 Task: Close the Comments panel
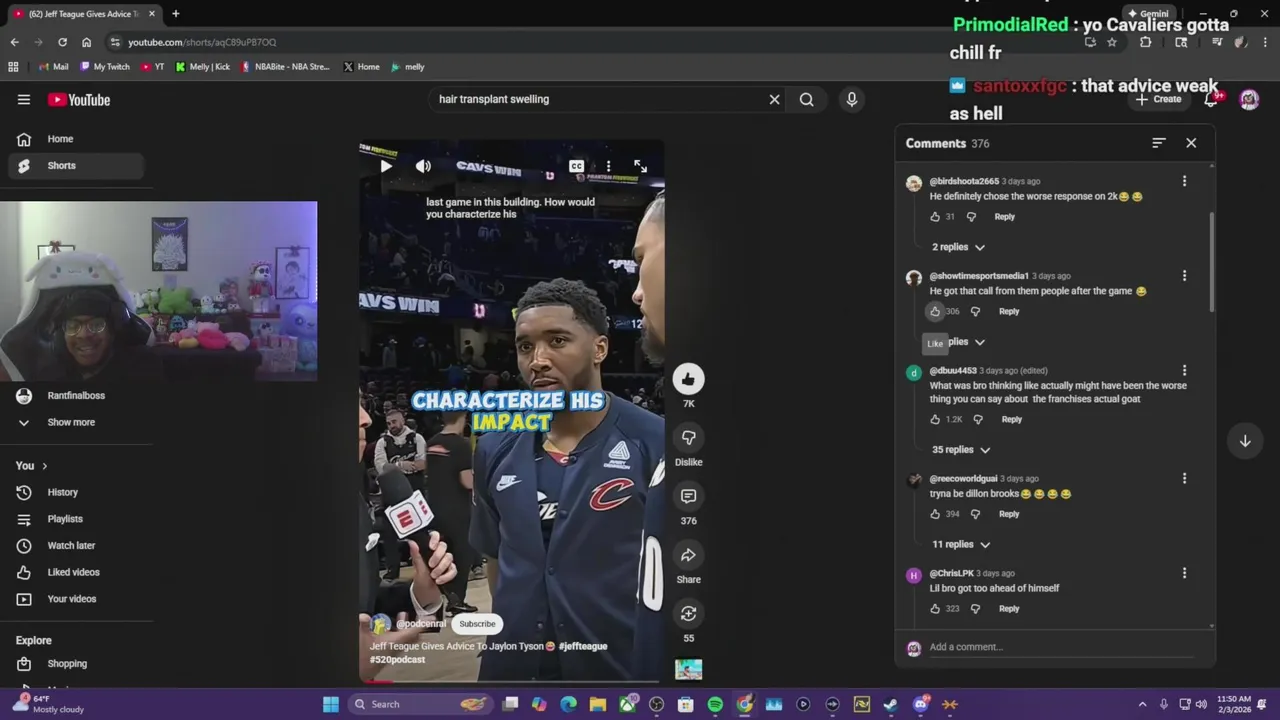click(1191, 143)
